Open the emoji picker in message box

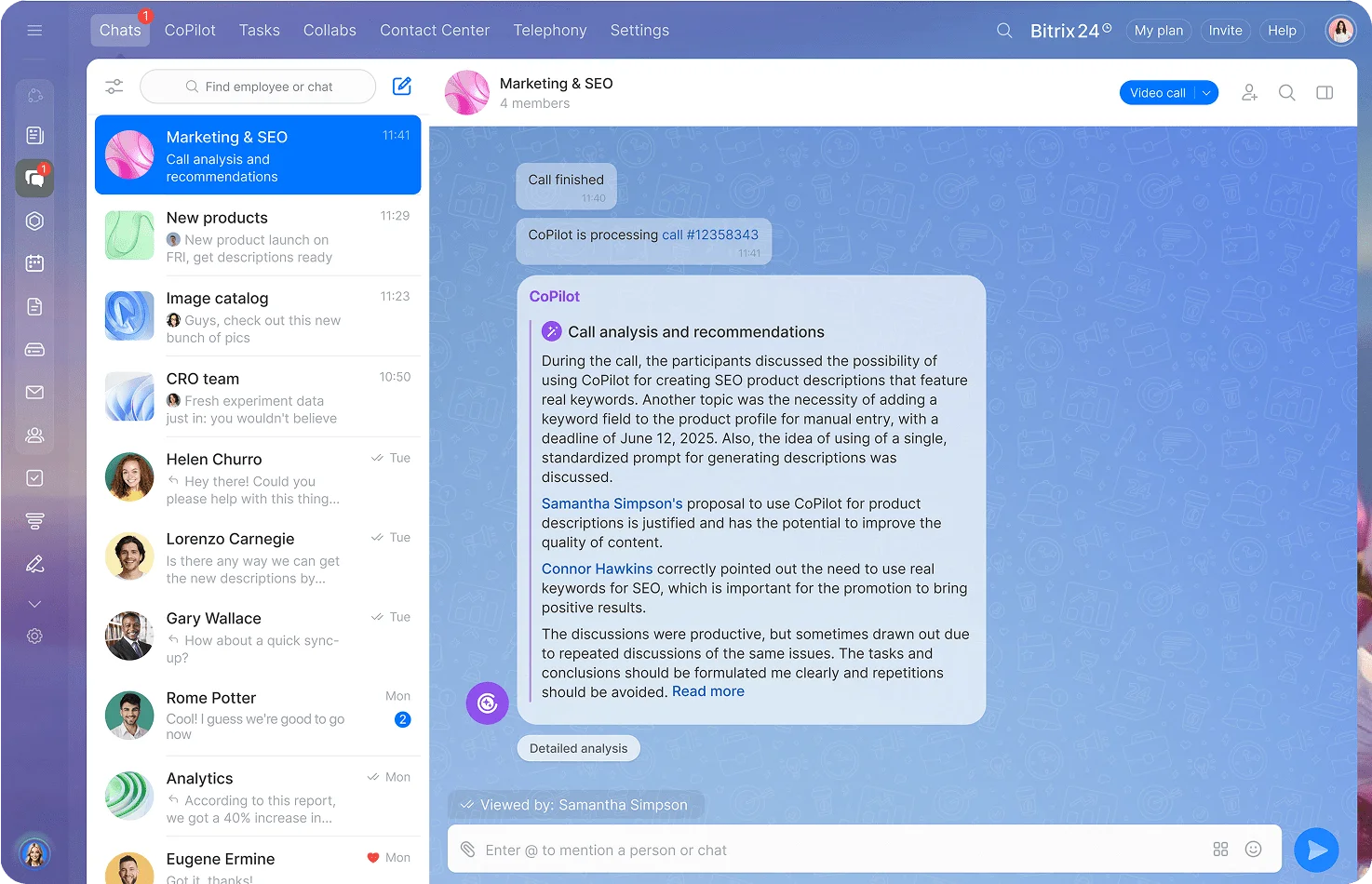[x=1253, y=850]
